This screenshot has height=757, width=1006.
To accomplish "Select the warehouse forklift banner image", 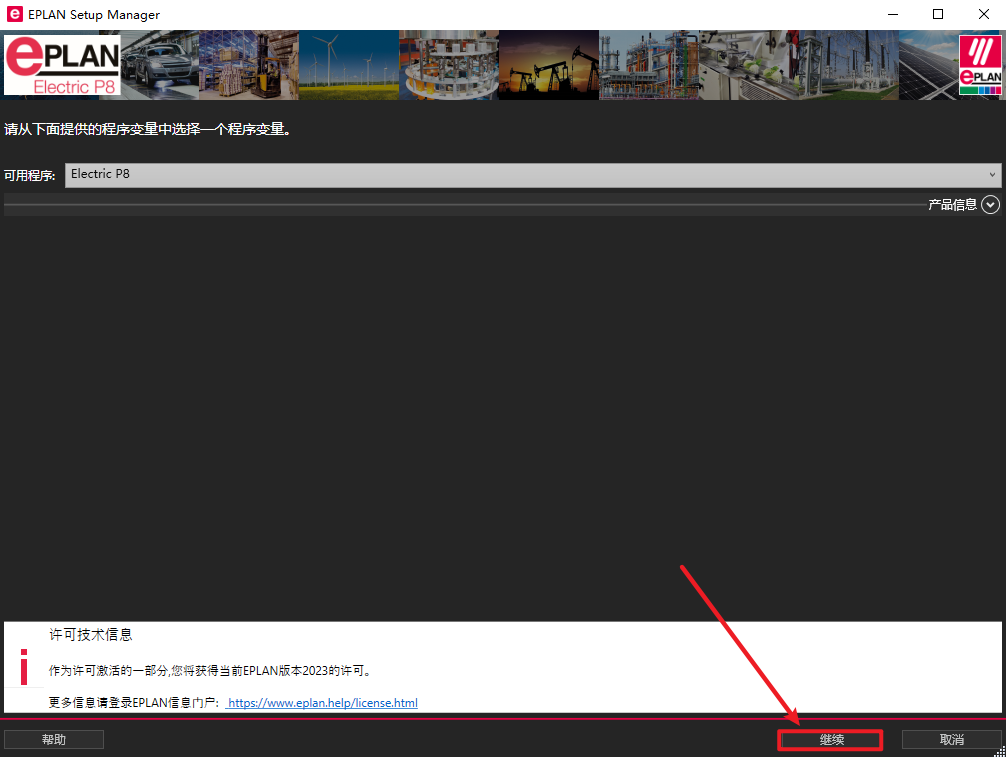I will pyautogui.click(x=249, y=66).
